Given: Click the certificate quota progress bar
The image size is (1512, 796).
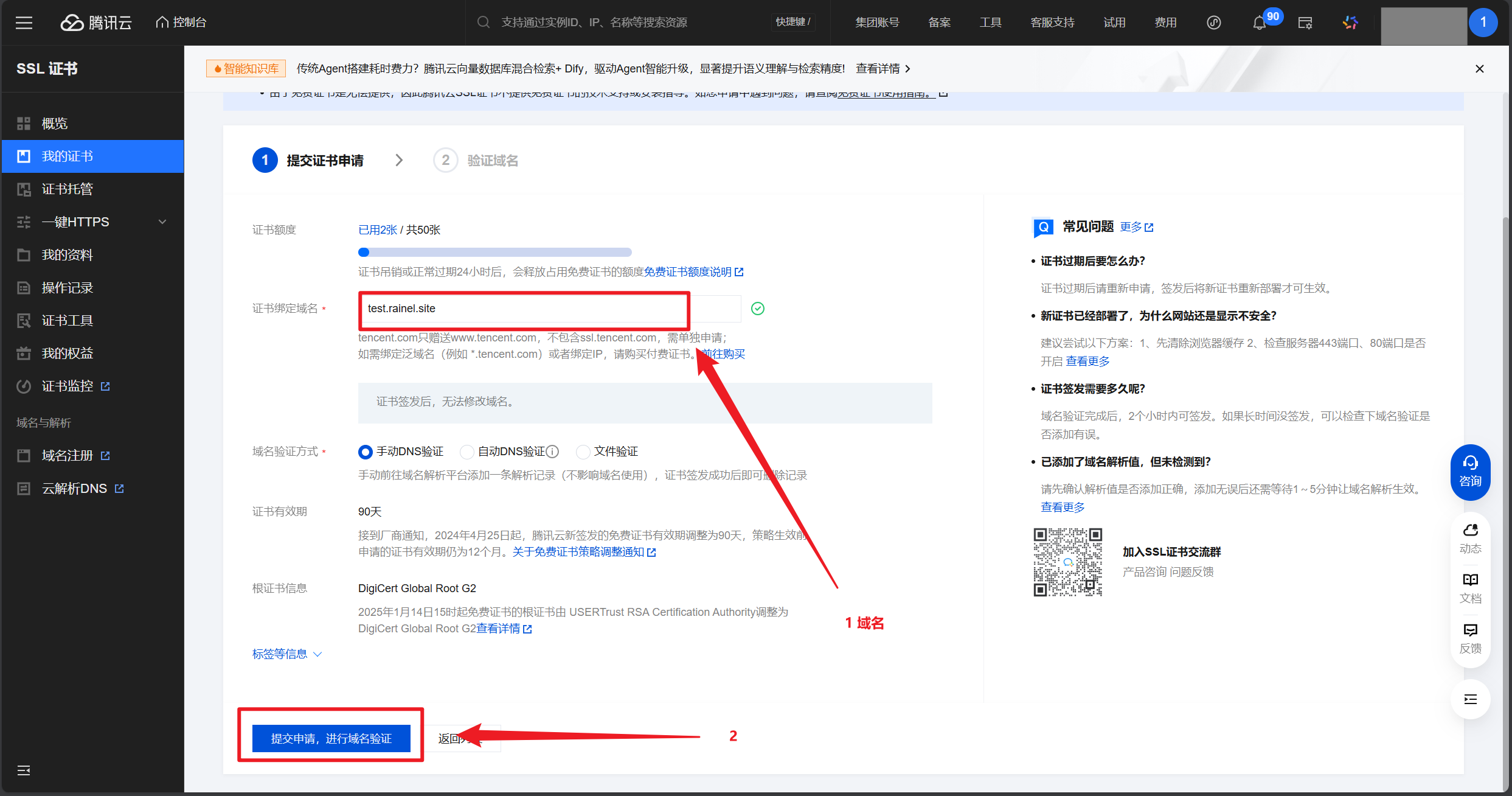Looking at the screenshot, I should (x=495, y=252).
